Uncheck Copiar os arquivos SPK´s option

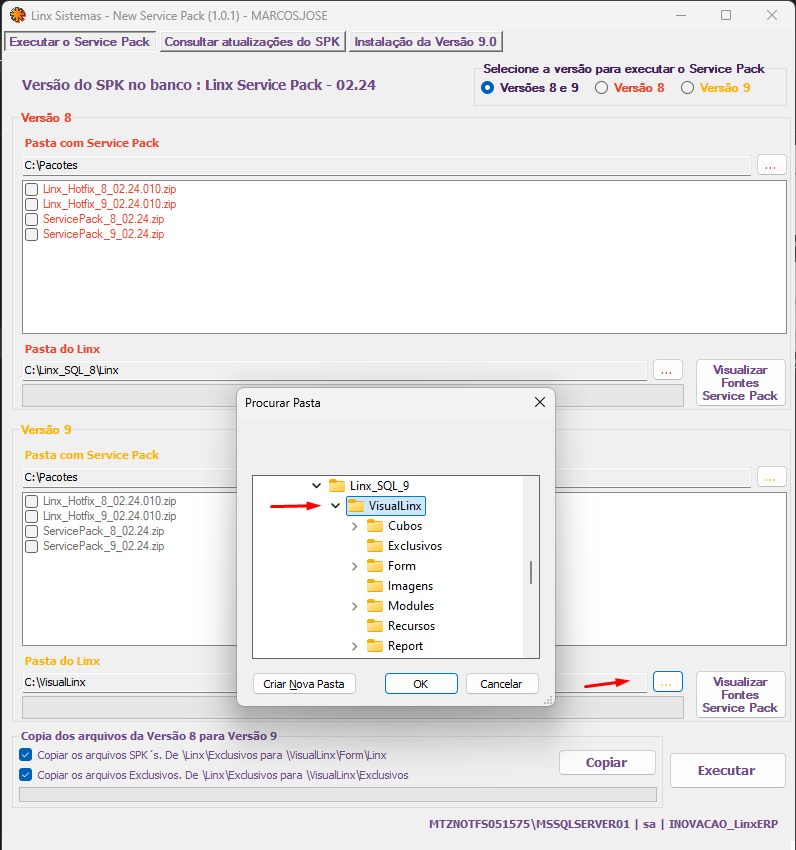[x=25, y=755]
